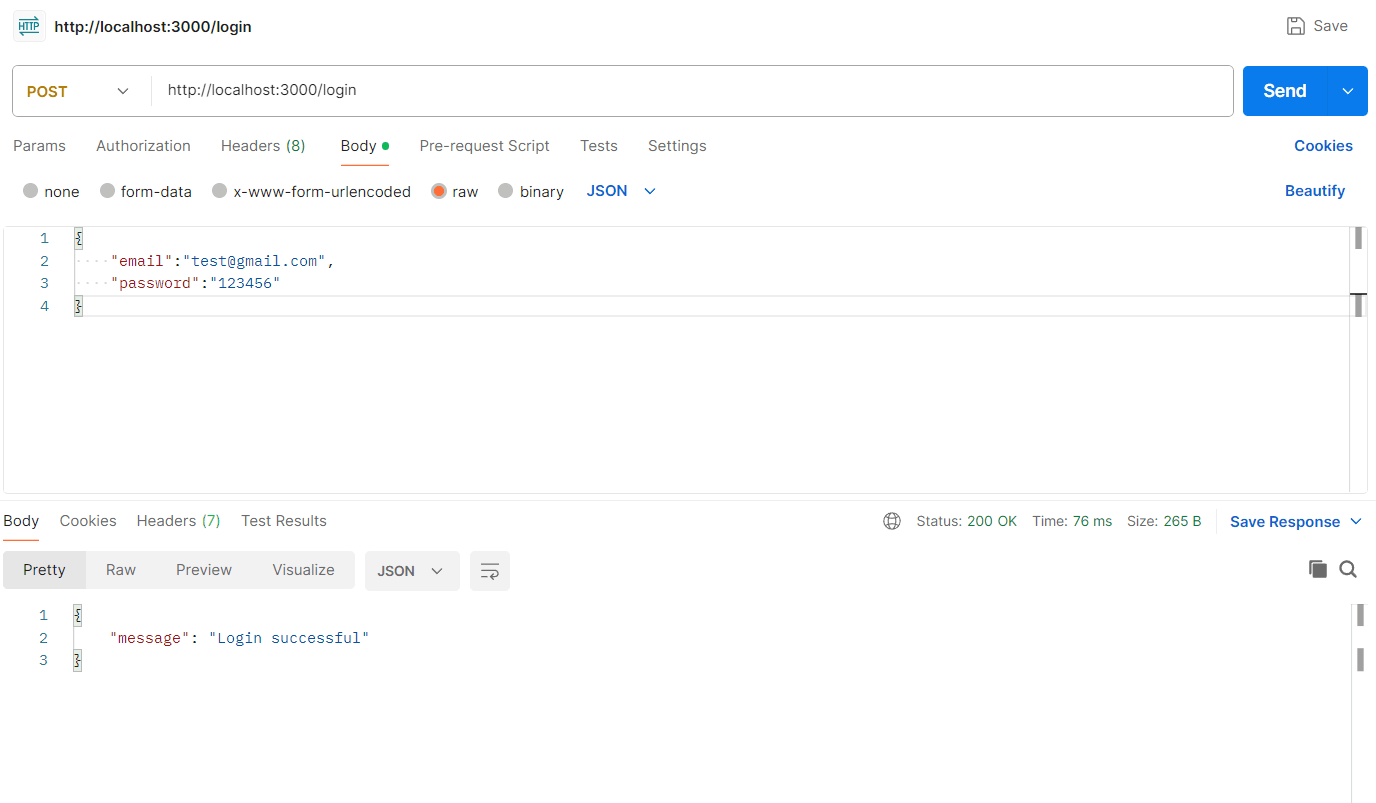
Task: Copy the response body to clipboard
Action: [1318, 568]
